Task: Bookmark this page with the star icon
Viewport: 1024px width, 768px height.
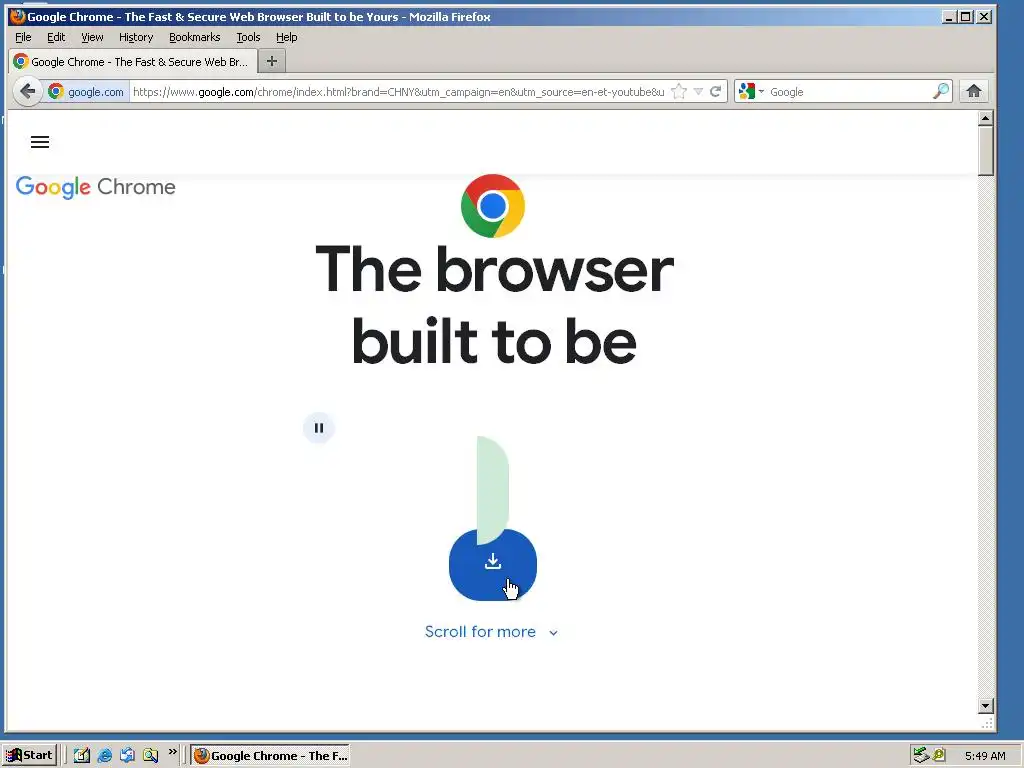Action: tap(679, 91)
